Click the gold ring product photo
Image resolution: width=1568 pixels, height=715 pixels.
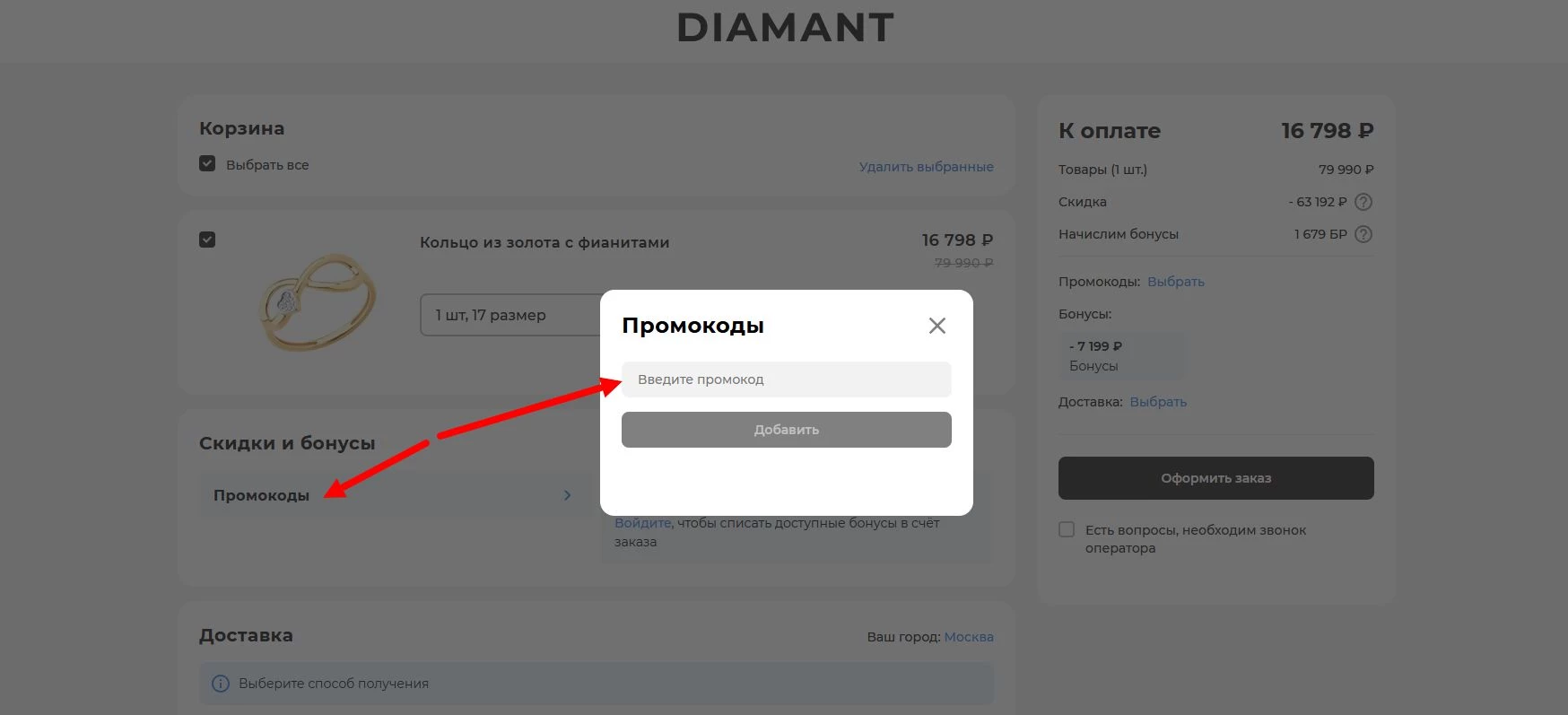tap(316, 302)
